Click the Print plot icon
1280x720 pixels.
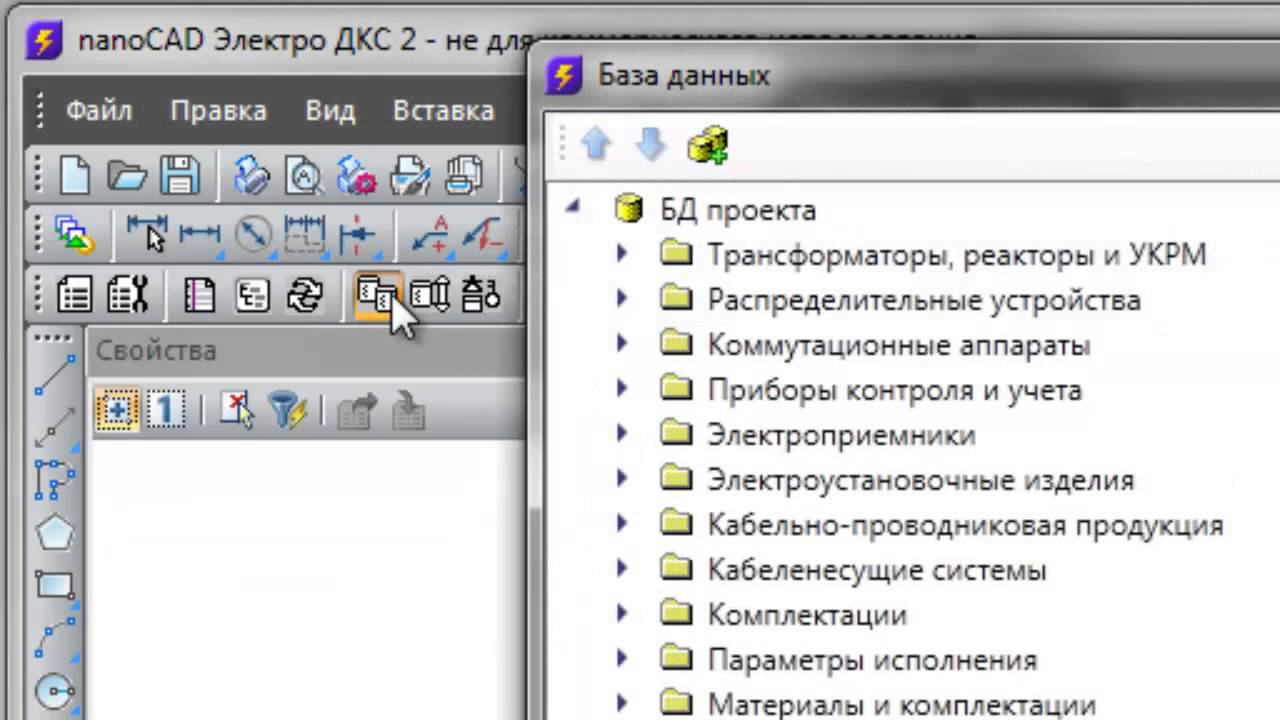[251, 175]
